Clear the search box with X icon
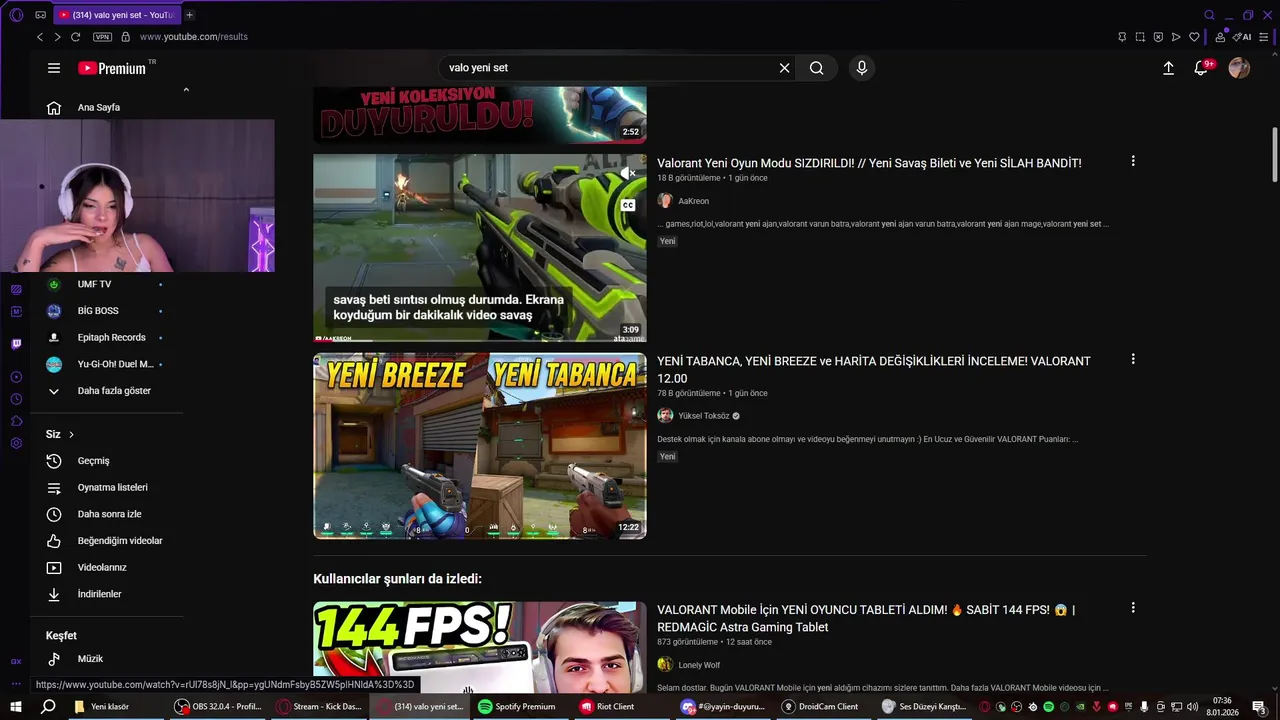Viewport: 1280px width, 720px height. click(784, 68)
